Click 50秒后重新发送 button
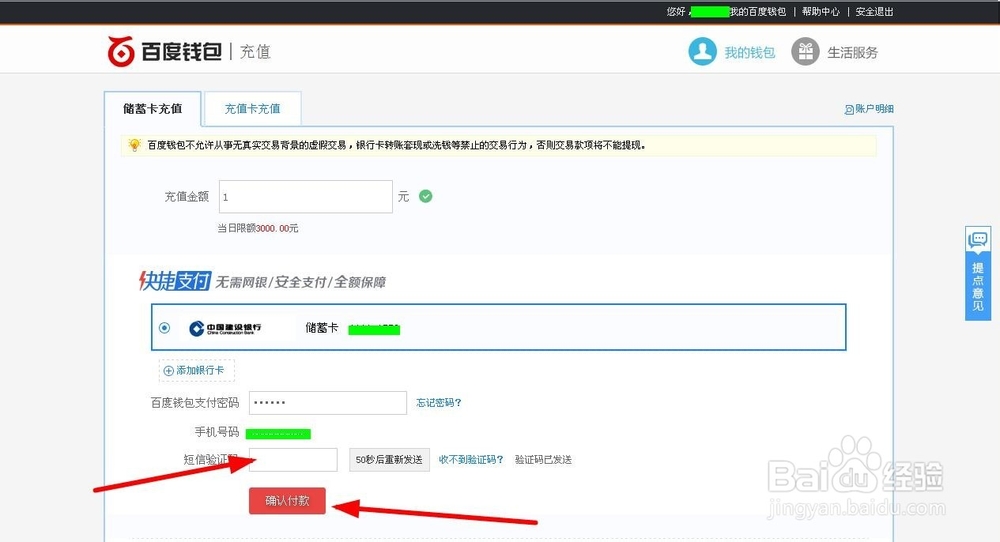Viewport: 1000px width, 542px height. 389,460
